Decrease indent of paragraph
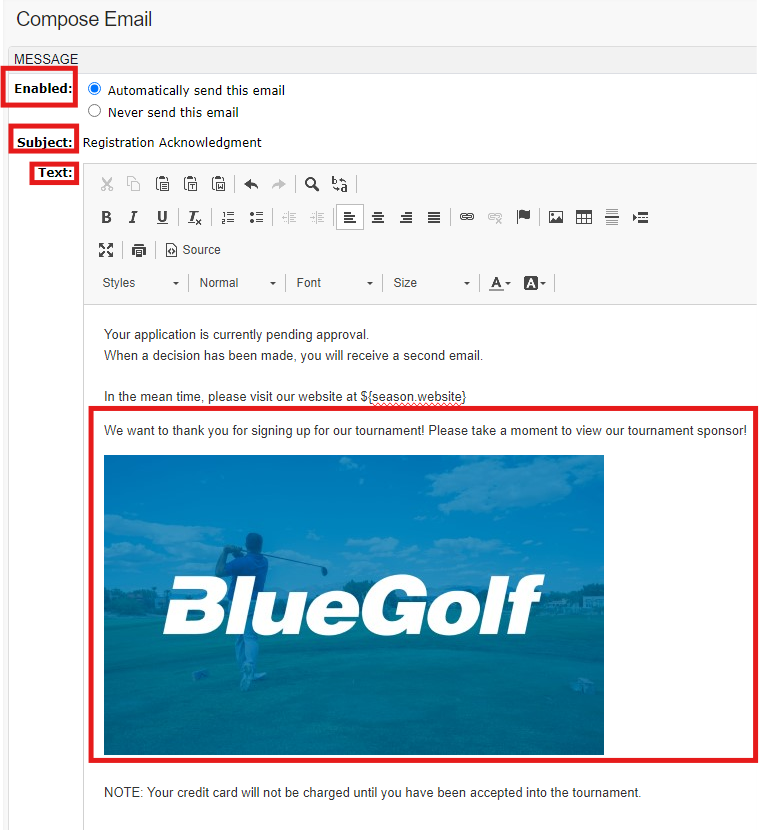Screen dimensions: 759x830 [x=289, y=217]
